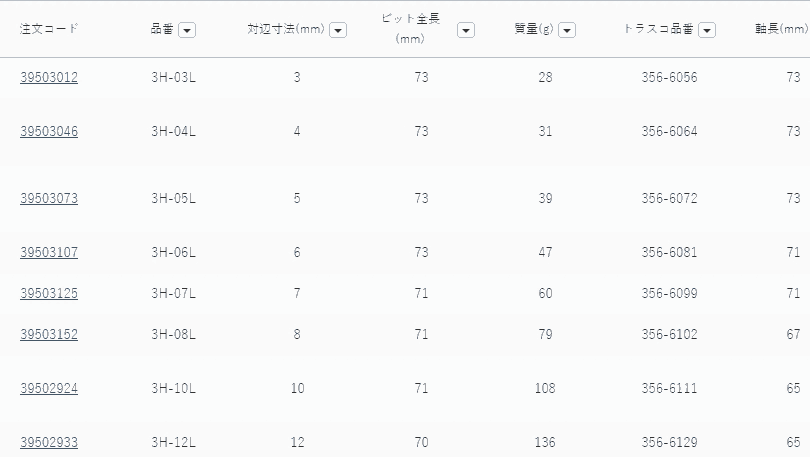Image resolution: width=810 pixels, height=457 pixels.
Task: Open order code link 39502924
Action: coord(49,387)
